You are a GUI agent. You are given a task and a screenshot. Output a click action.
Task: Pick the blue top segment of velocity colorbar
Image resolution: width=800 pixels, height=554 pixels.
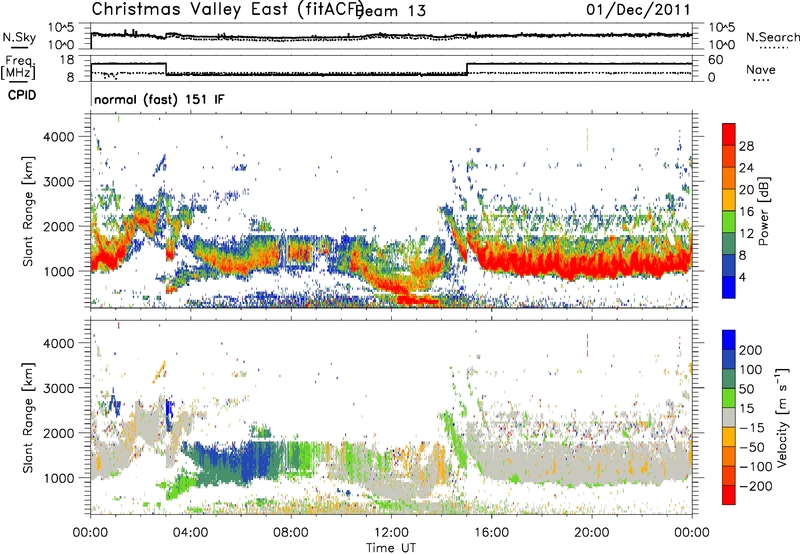coord(729,340)
